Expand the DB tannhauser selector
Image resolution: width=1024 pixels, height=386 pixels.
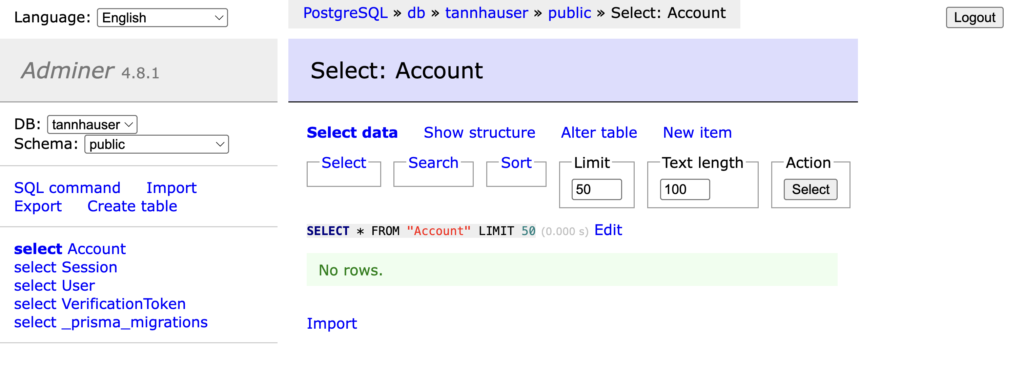coord(92,124)
